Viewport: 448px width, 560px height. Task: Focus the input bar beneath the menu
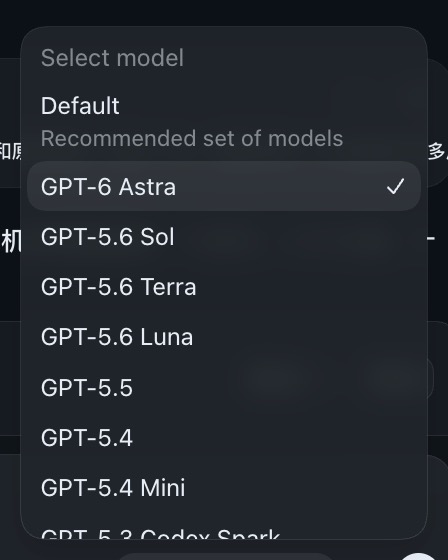pos(225,556)
